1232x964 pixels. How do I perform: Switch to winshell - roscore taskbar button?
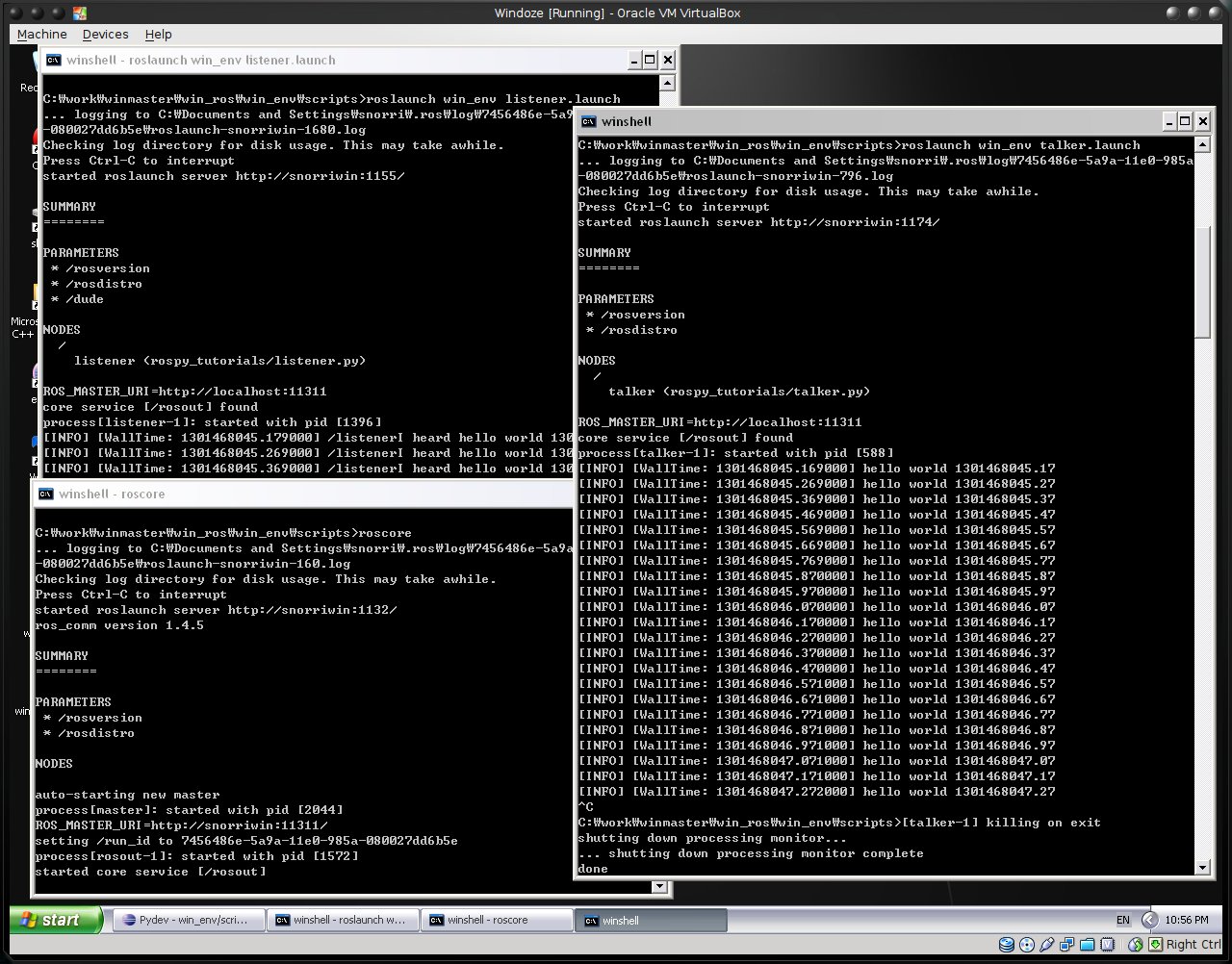497,920
